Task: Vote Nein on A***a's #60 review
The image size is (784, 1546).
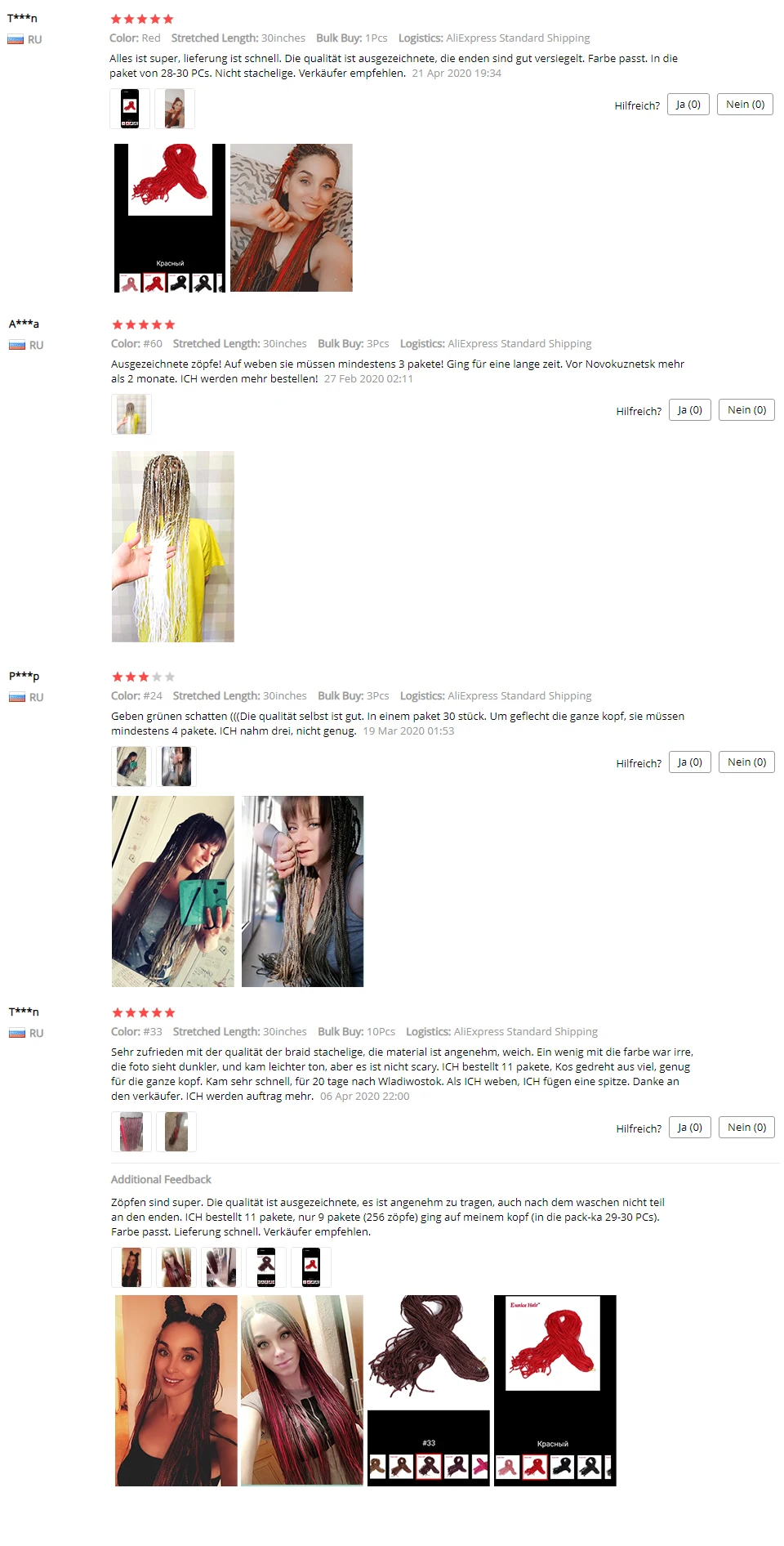Action: (746, 410)
